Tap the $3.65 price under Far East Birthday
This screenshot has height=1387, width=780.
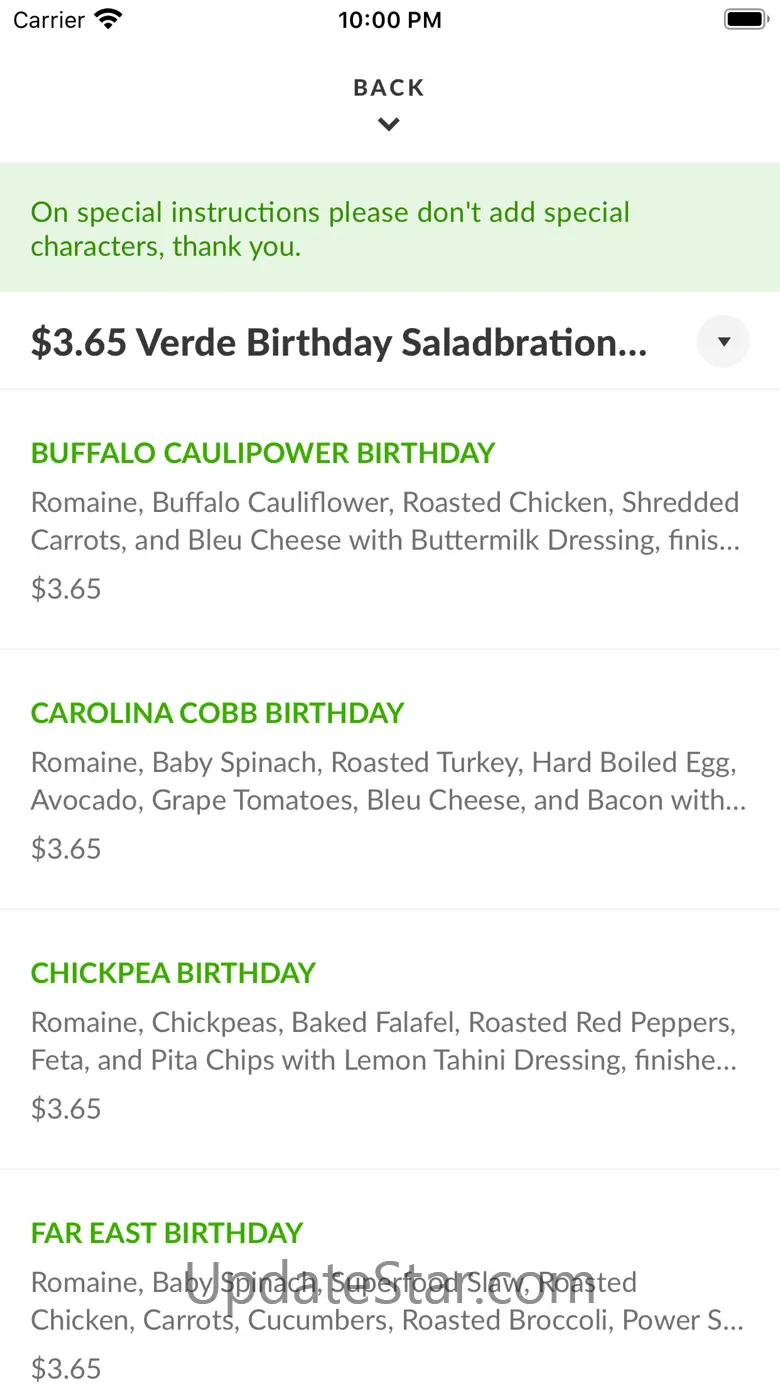click(x=66, y=1367)
